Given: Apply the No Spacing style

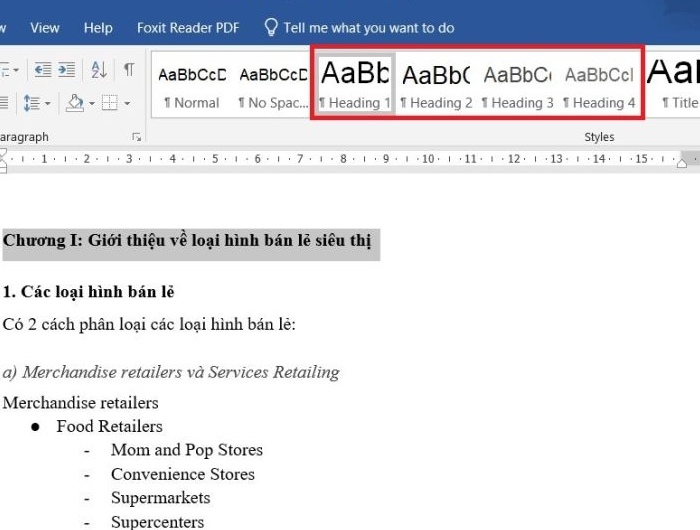Looking at the screenshot, I should pos(273,86).
